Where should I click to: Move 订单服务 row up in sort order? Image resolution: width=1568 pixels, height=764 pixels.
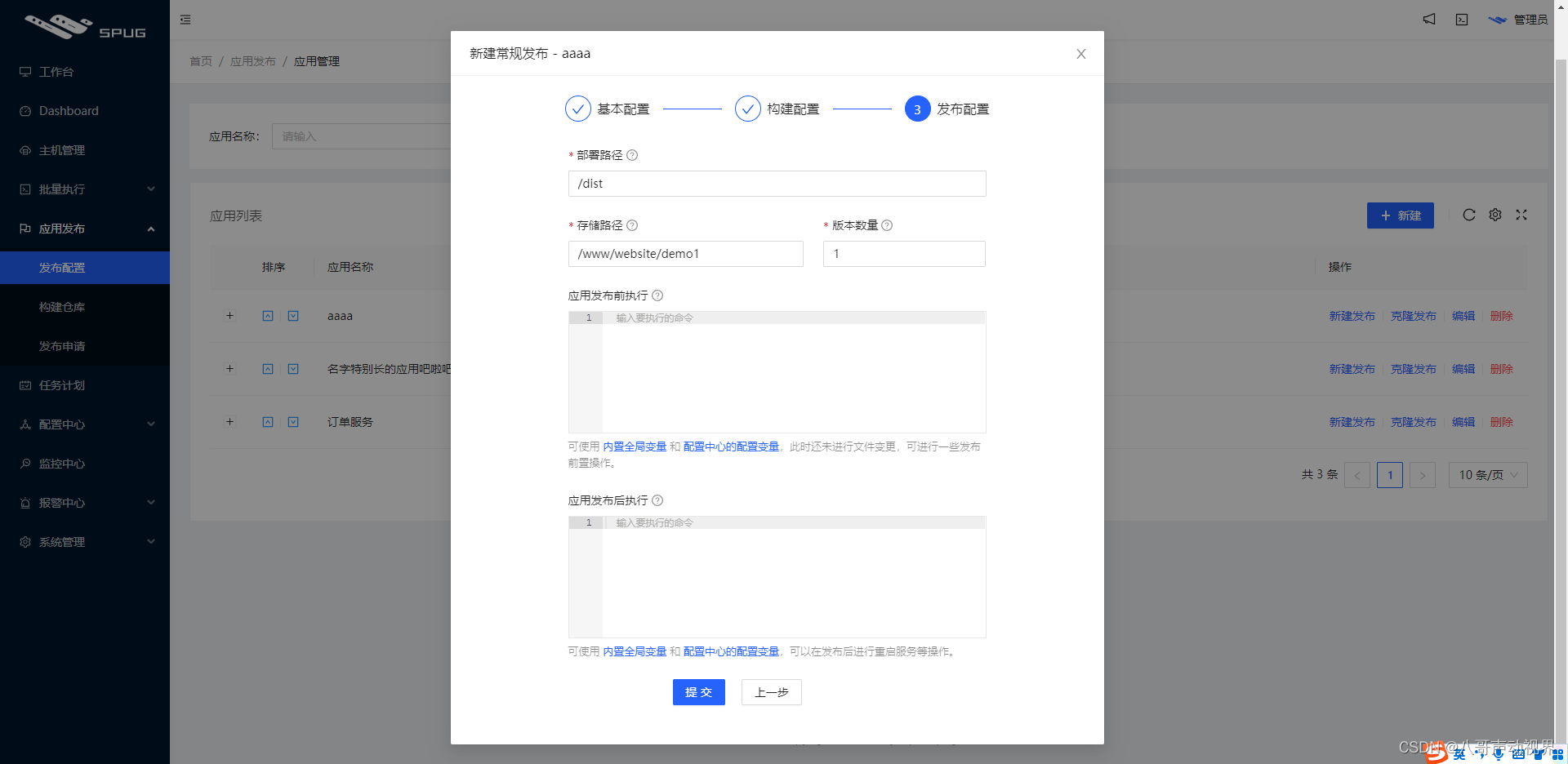pos(268,422)
